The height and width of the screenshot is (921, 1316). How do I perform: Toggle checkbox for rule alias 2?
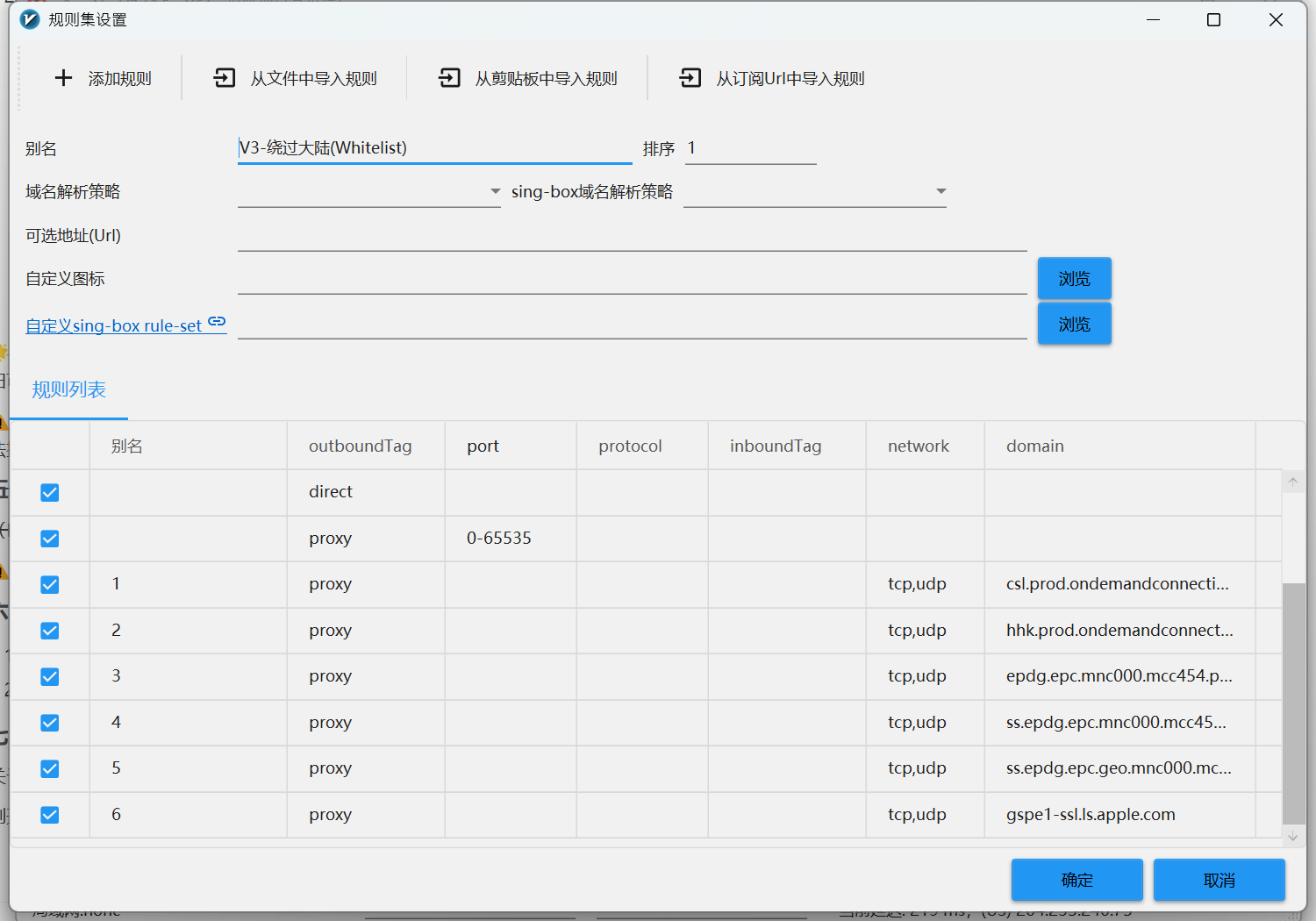(50, 631)
